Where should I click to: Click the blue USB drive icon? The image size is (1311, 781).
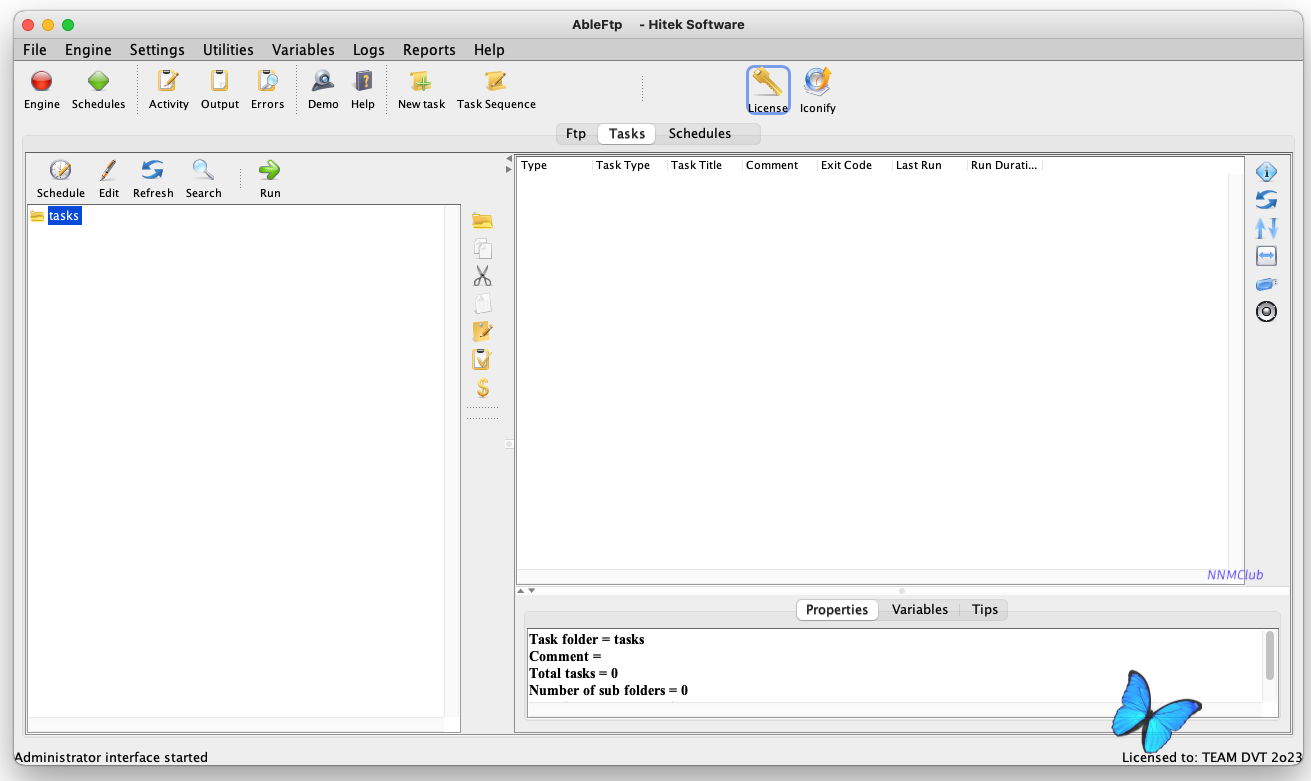click(x=1266, y=284)
